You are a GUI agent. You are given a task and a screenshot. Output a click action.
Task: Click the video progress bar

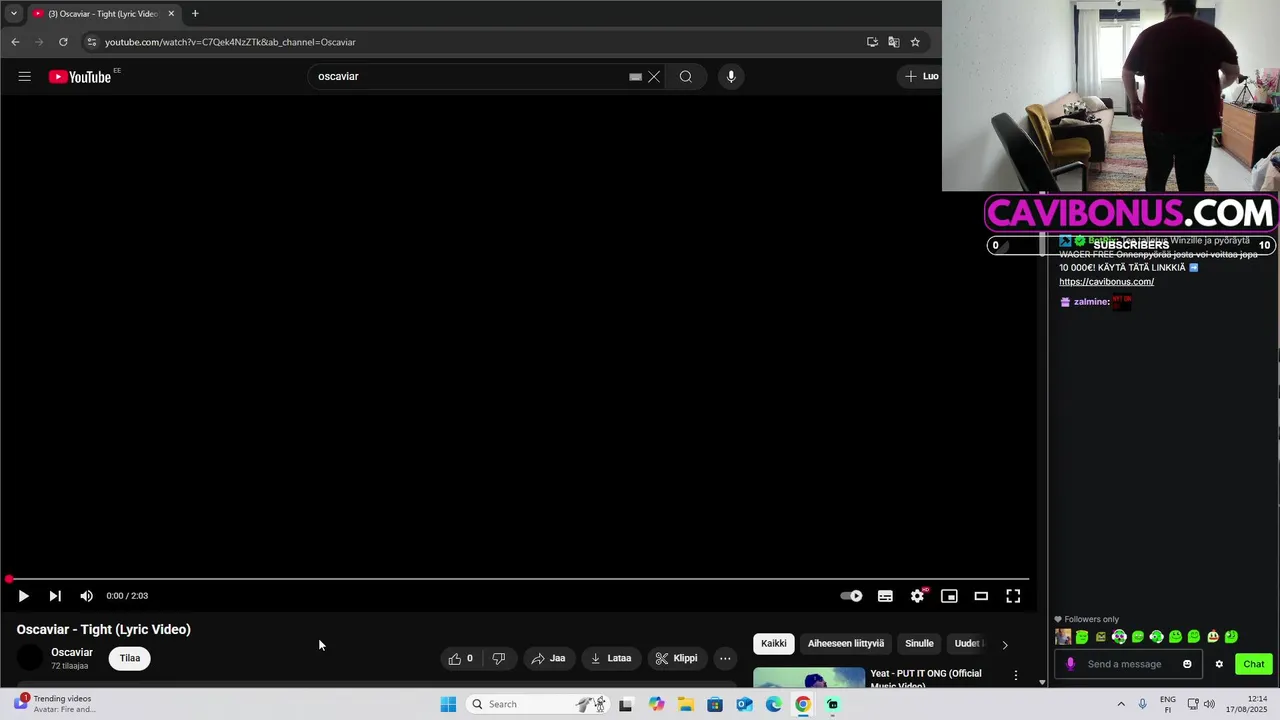click(518, 579)
